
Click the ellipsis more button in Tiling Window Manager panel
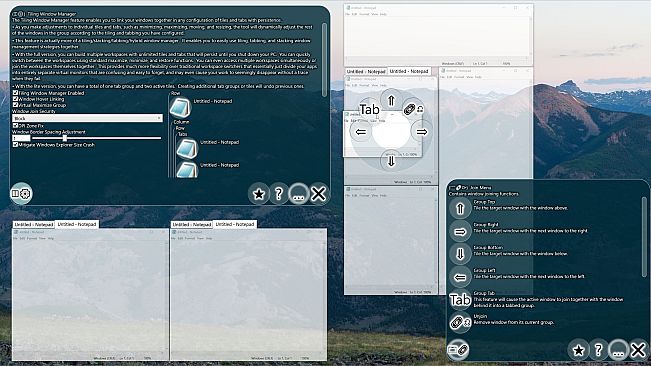(x=299, y=193)
